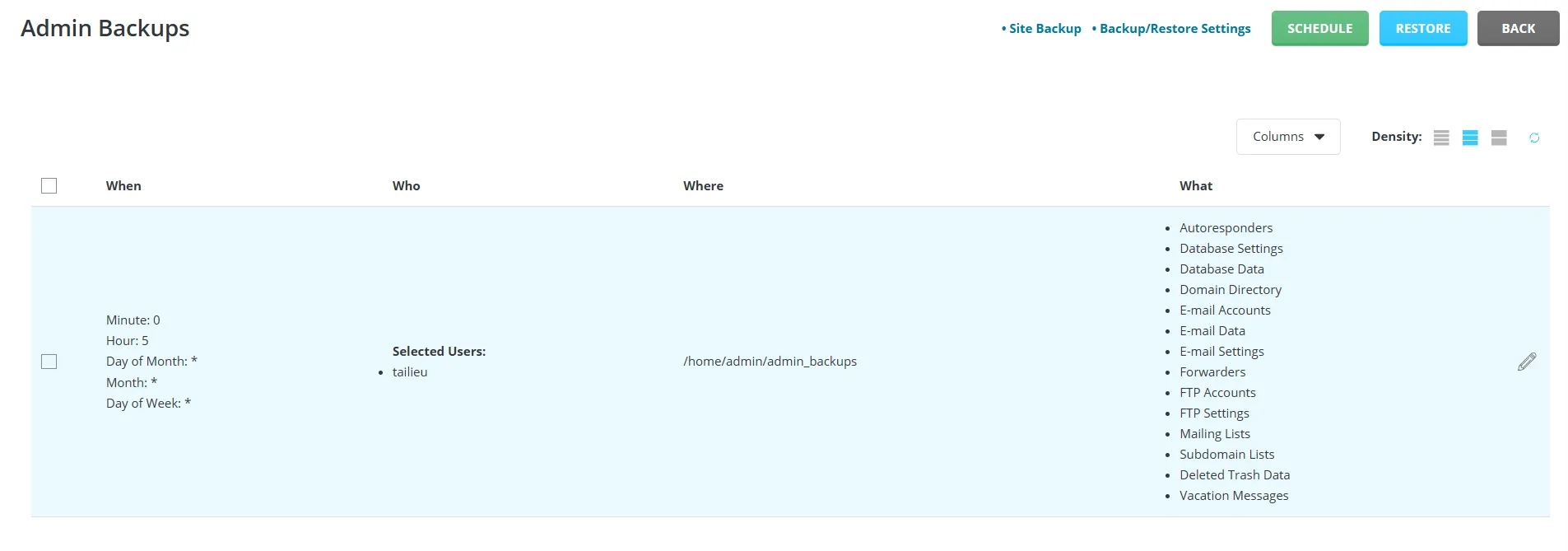Click the FTP Accounts list item

(1217, 393)
